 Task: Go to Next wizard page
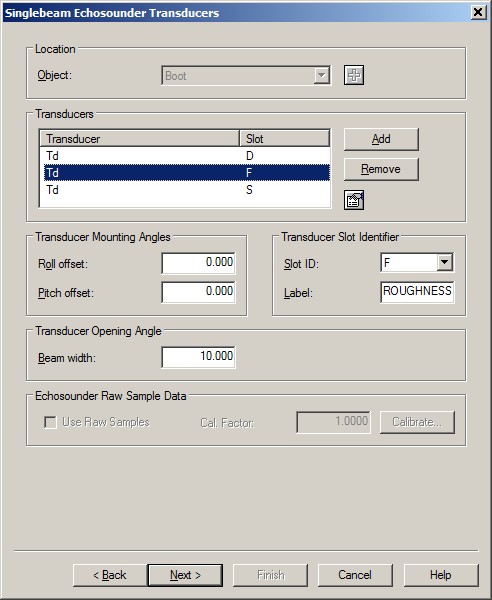185,575
